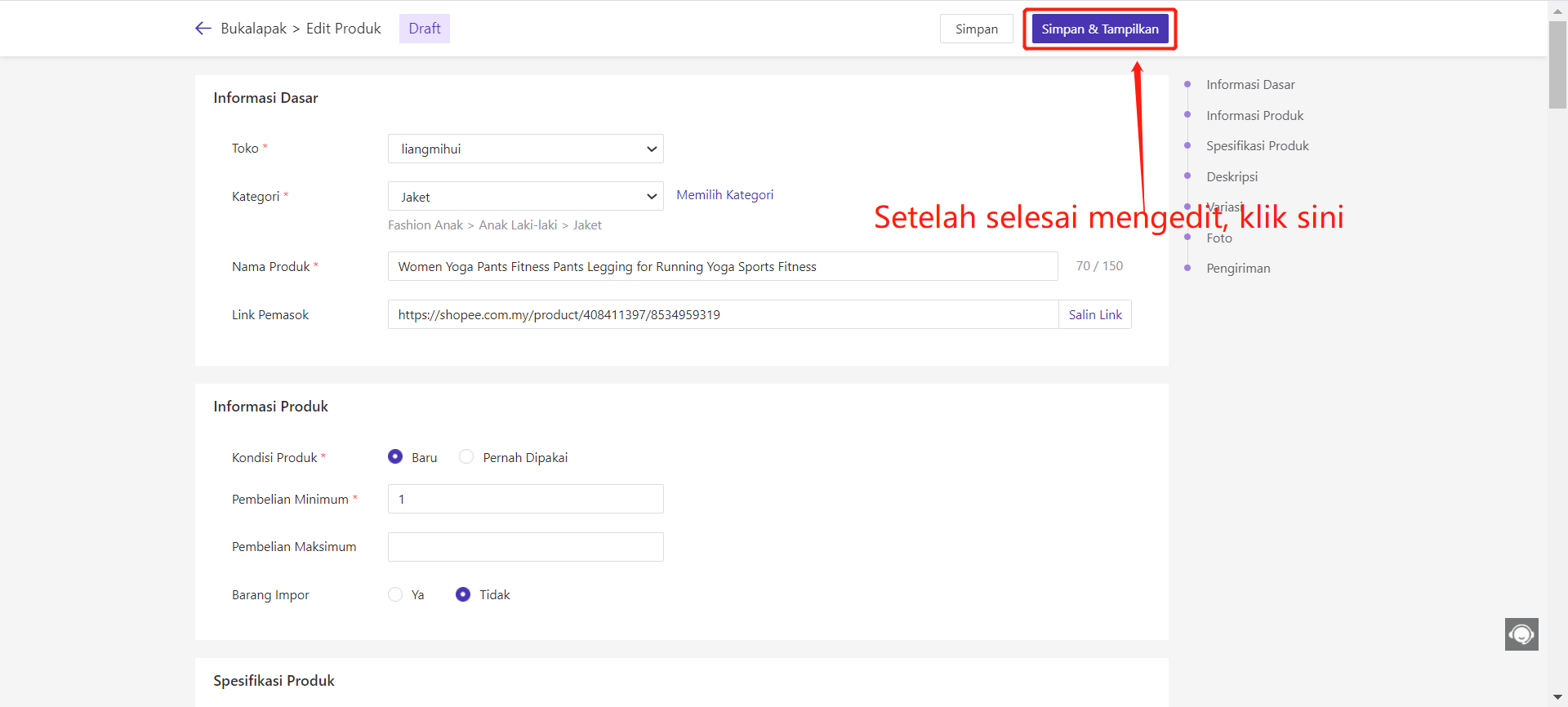Jump to Pengiriman section in sidebar

pyautogui.click(x=1238, y=269)
